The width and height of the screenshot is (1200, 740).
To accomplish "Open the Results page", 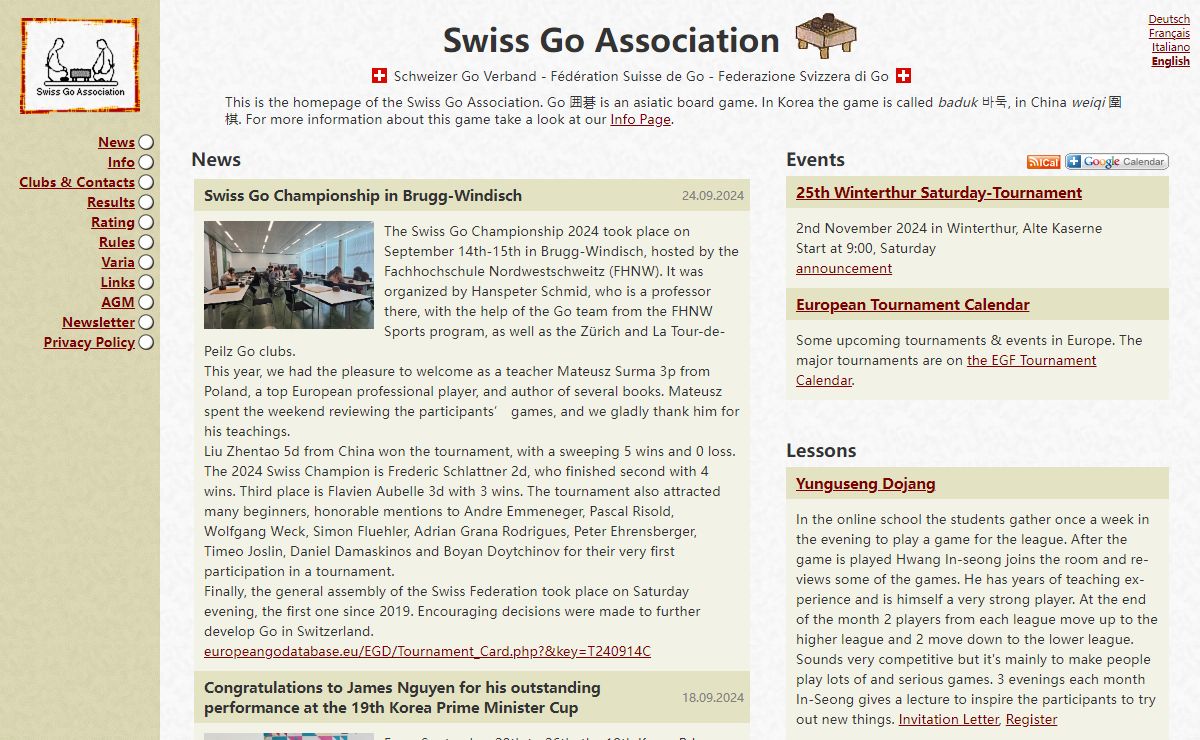I will (x=111, y=202).
